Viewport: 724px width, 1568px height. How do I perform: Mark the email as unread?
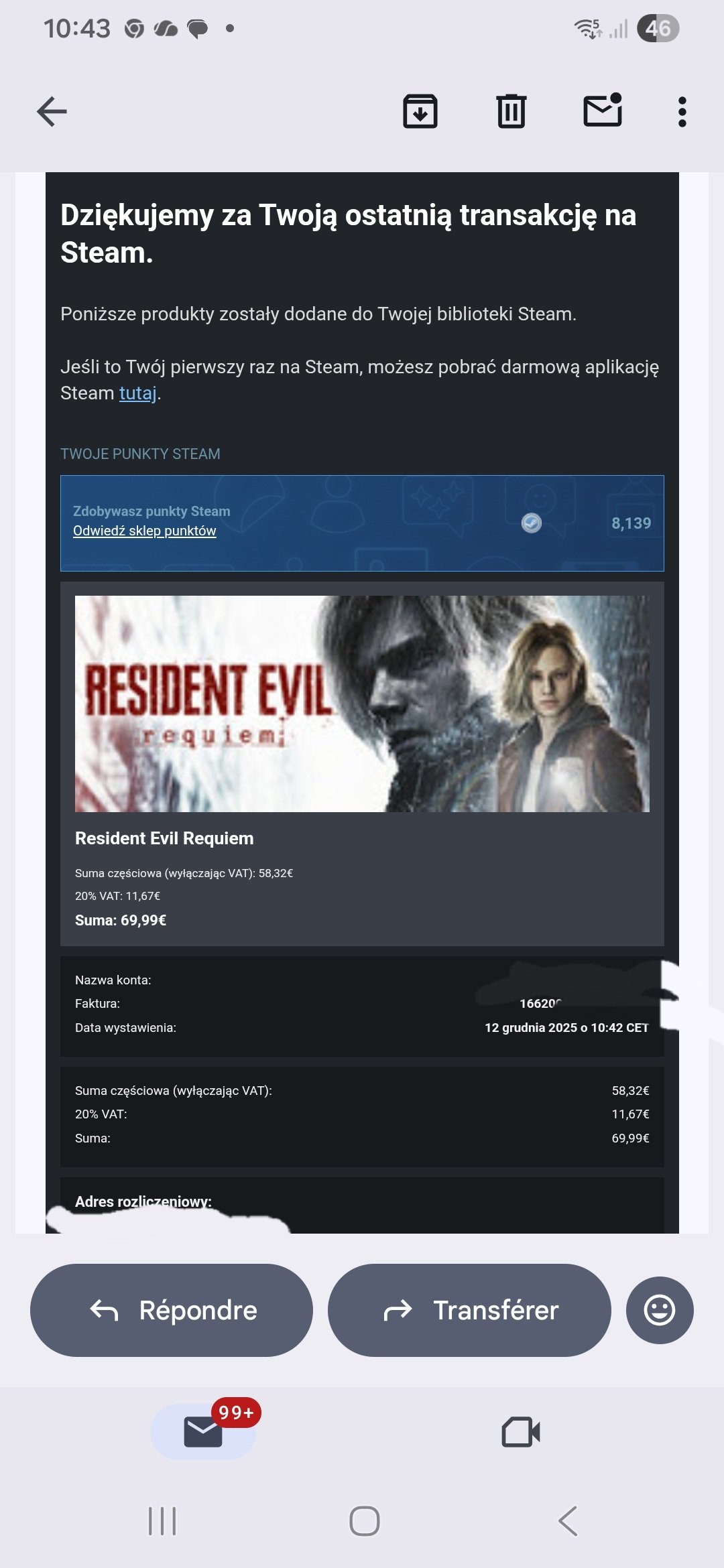click(x=603, y=110)
